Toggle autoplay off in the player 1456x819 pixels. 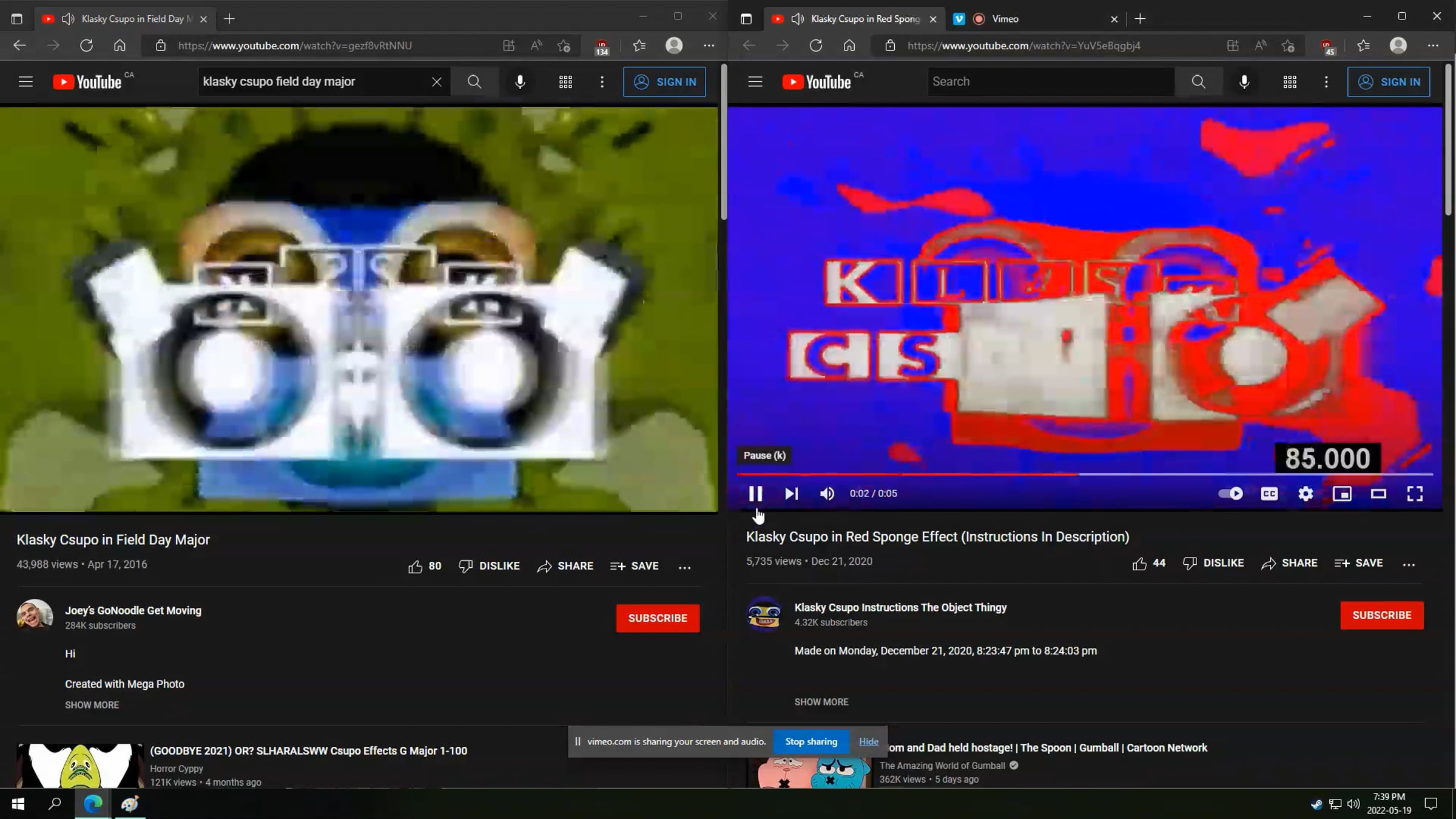pos(1230,494)
